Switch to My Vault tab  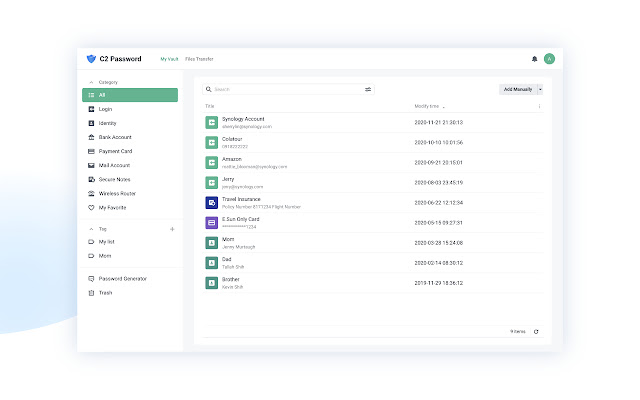click(169, 59)
